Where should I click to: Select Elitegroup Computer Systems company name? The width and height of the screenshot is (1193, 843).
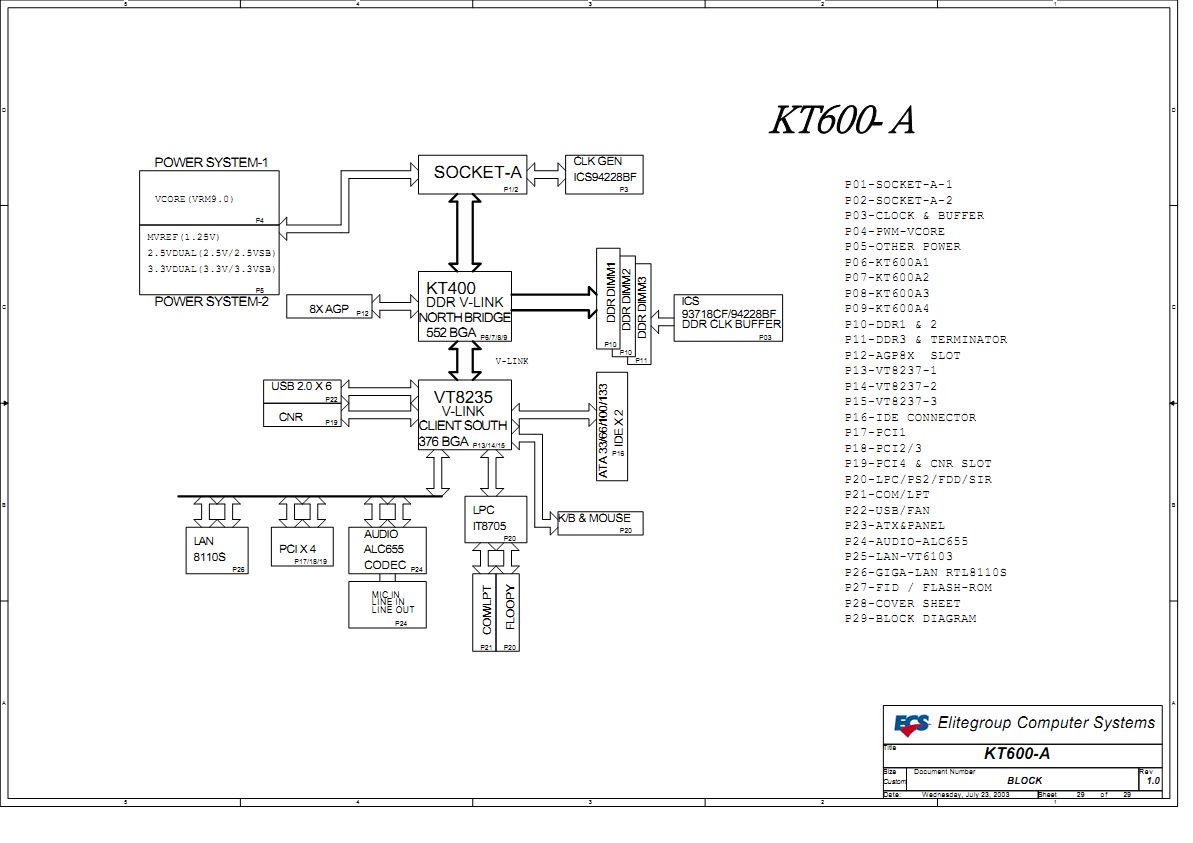tap(1046, 723)
